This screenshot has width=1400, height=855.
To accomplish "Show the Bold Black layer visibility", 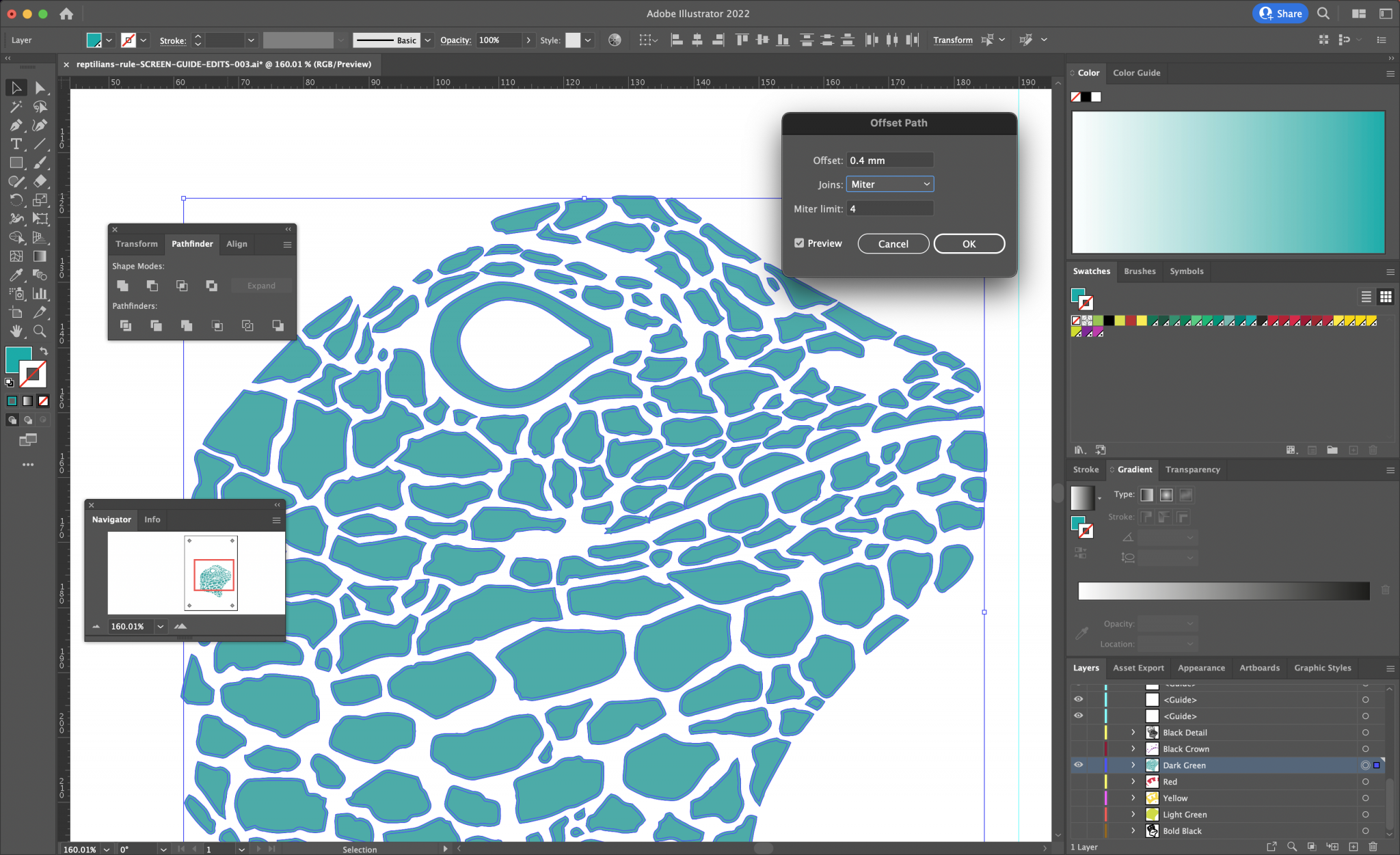I will [1079, 830].
